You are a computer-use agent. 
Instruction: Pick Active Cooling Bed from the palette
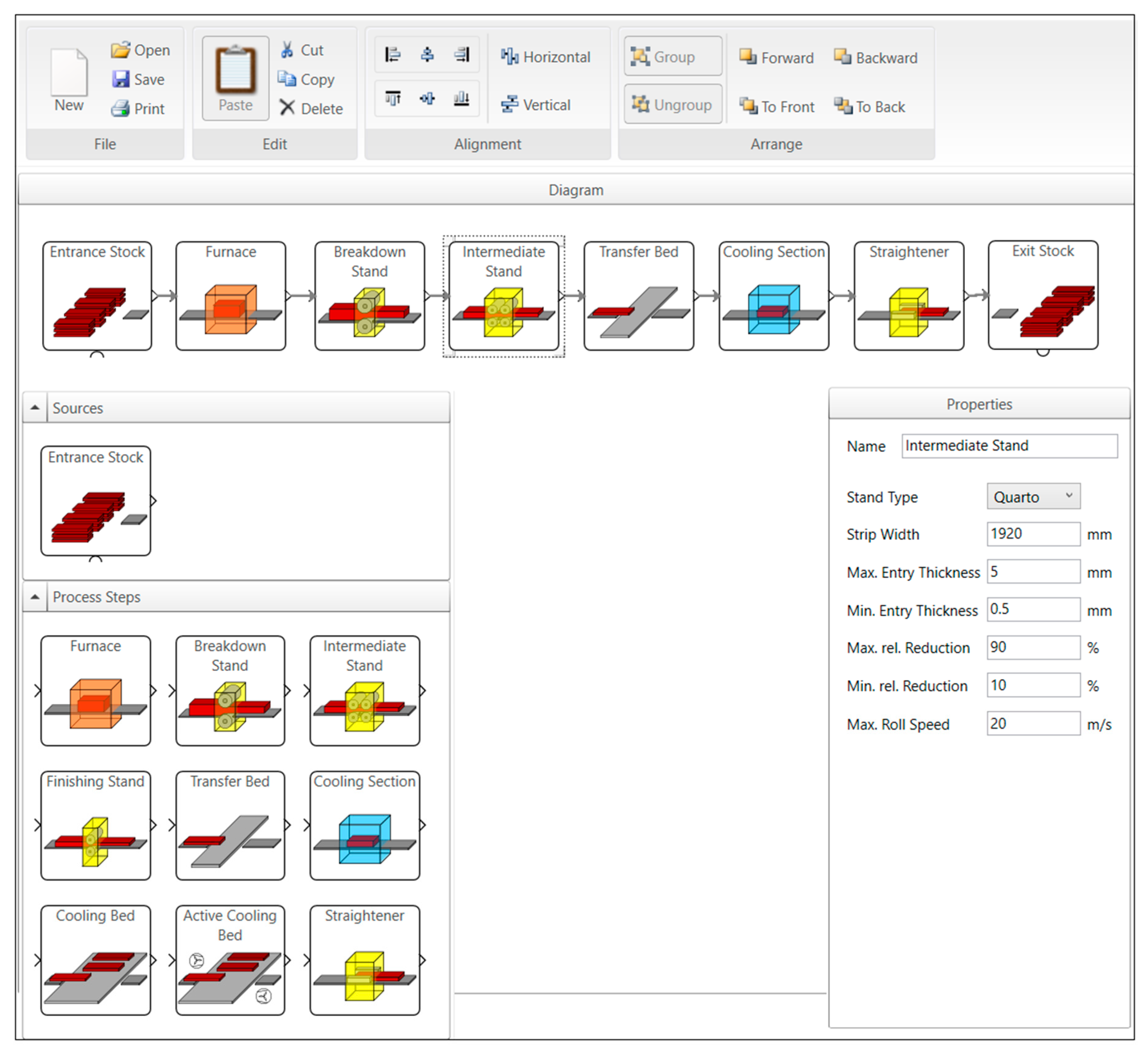tap(230, 960)
